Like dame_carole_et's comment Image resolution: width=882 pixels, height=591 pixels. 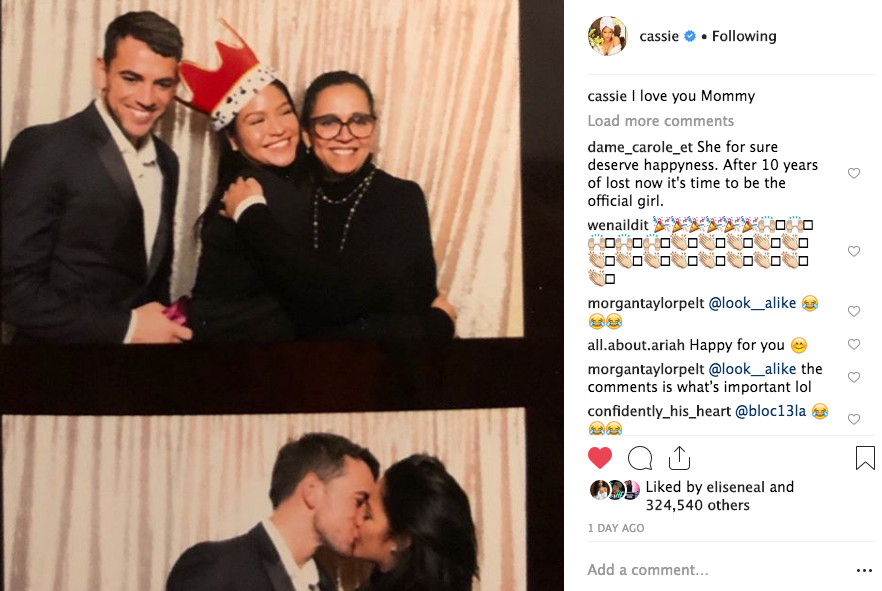(854, 174)
